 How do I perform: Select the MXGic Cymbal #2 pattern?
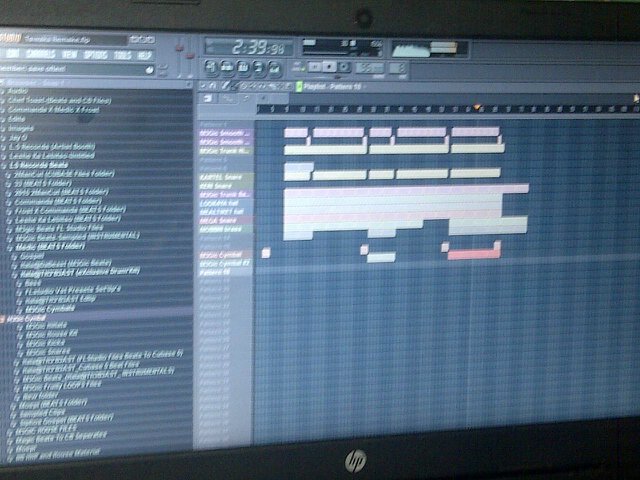[x=225, y=264]
